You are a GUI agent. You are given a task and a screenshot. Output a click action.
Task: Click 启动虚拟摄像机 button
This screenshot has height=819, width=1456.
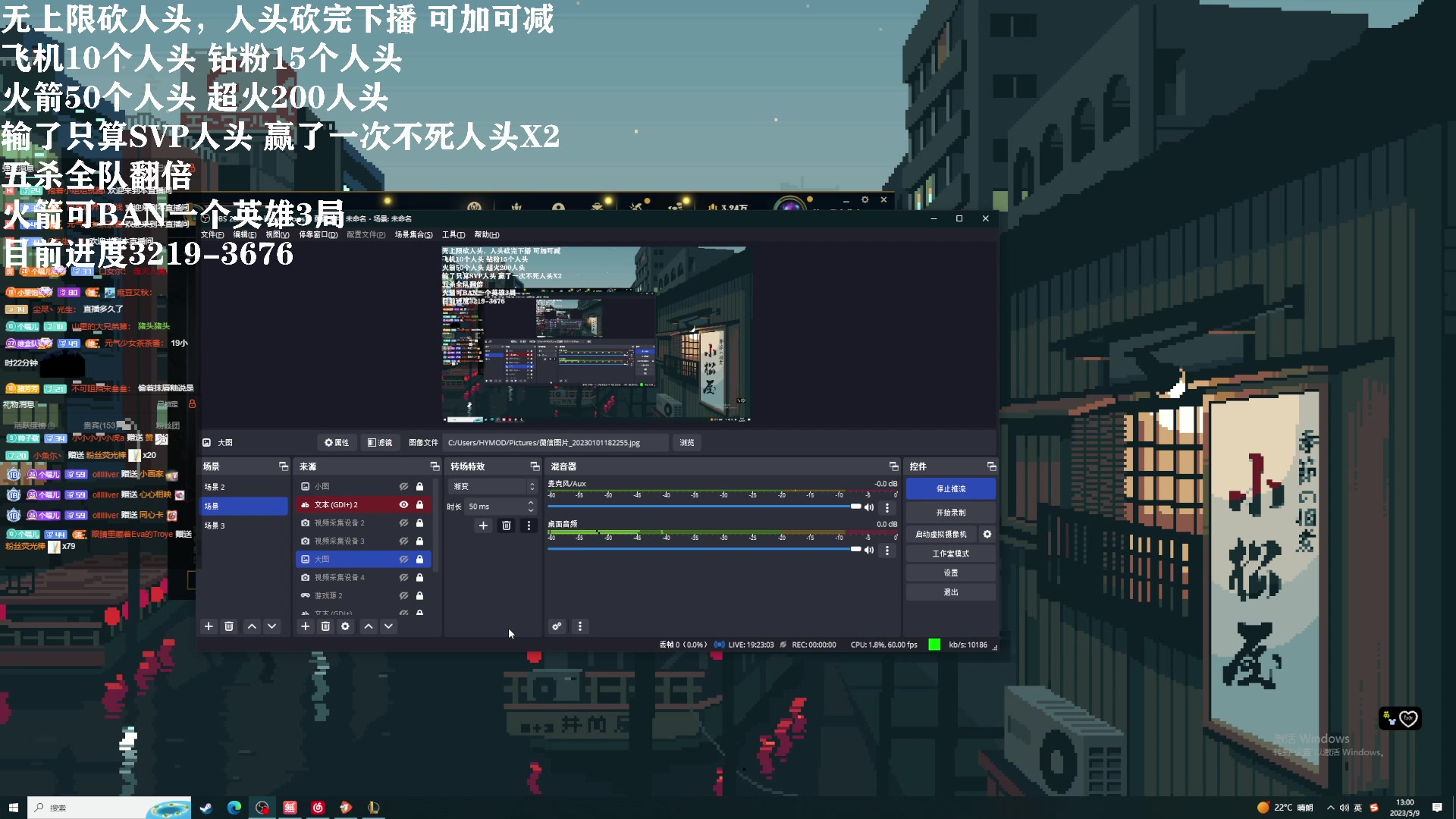coord(941,535)
